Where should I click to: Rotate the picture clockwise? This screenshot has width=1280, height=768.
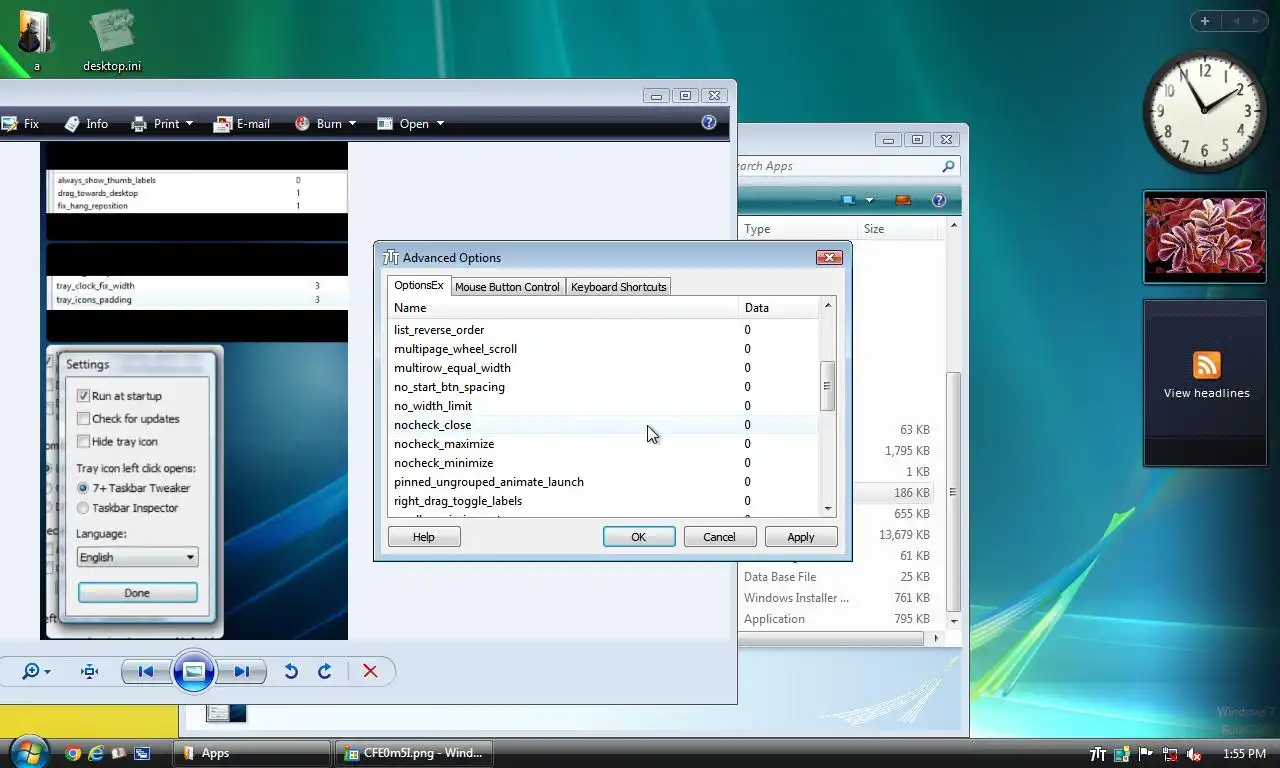tap(325, 671)
